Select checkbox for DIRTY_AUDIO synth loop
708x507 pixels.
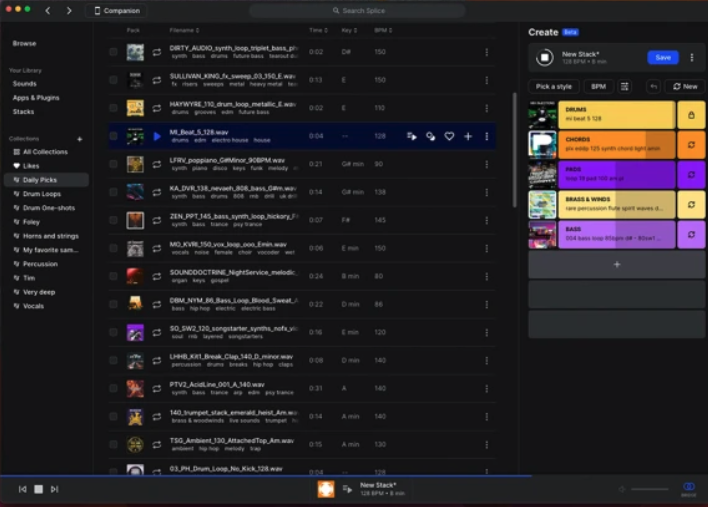point(113,52)
